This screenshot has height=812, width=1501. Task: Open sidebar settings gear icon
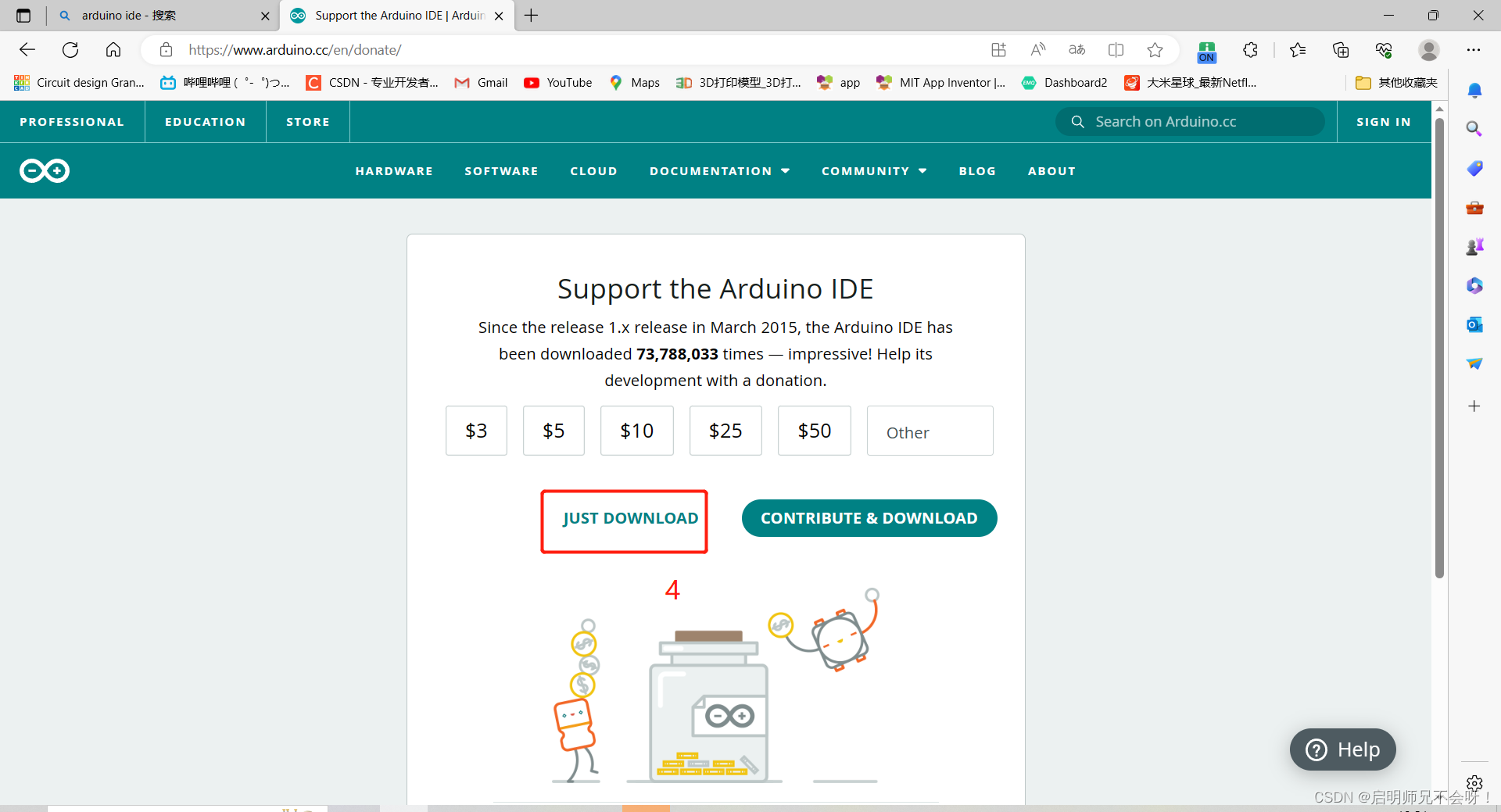point(1474,783)
